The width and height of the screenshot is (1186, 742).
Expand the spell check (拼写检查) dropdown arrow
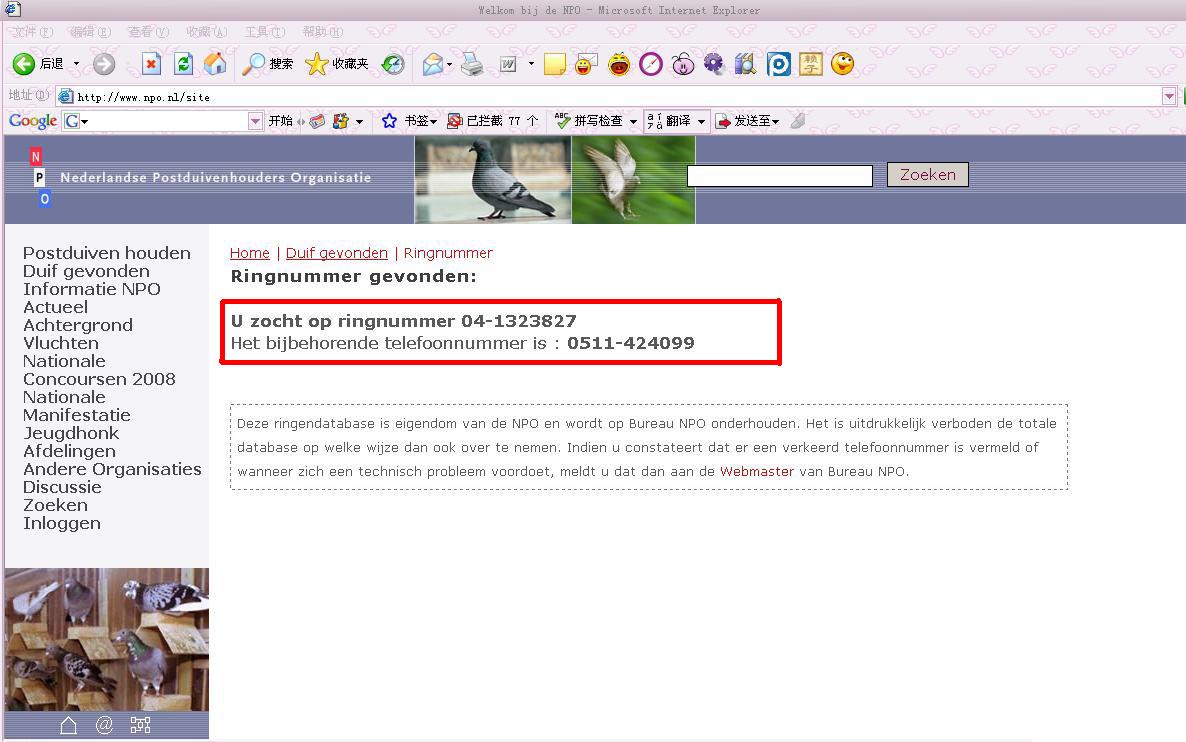(x=633, y=121)
